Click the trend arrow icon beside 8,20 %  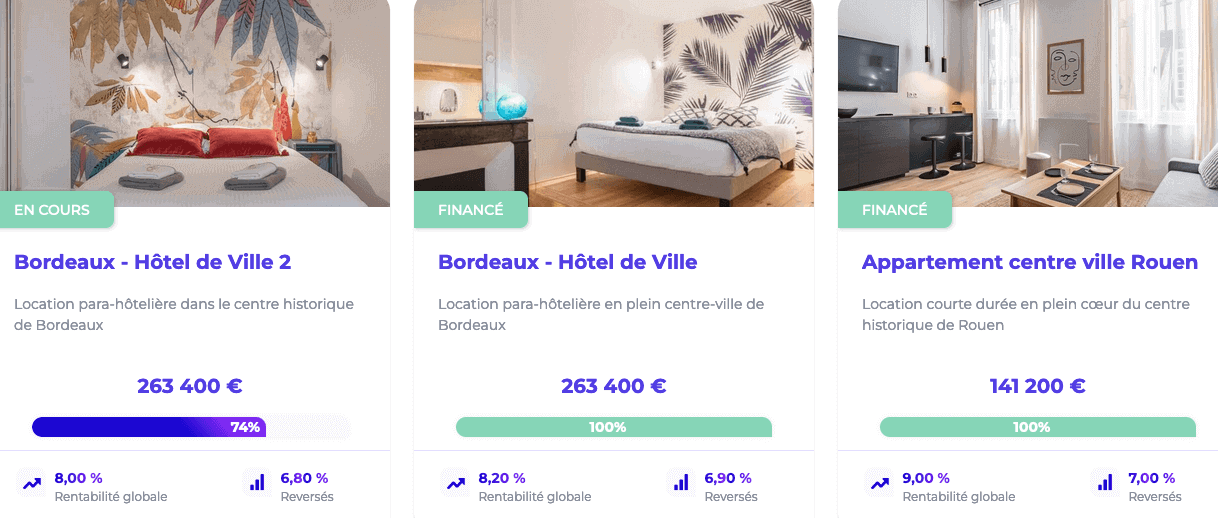point(456,484)
